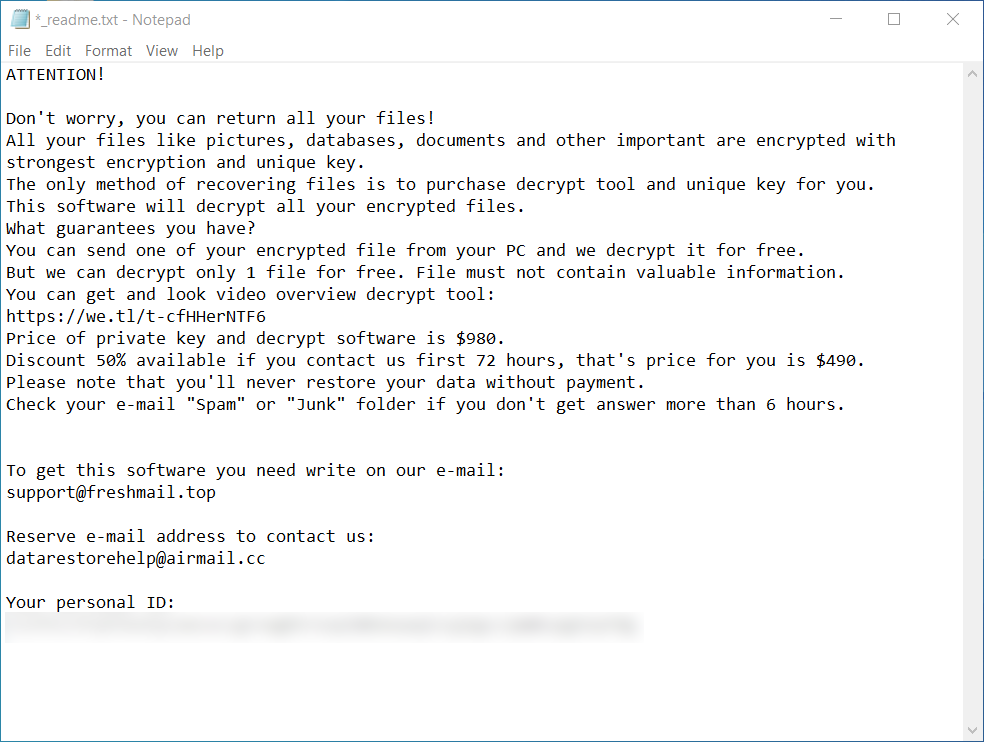Click the scrollbar down arrow
This screenshot has width=984, height=742.
click(973, 729)
